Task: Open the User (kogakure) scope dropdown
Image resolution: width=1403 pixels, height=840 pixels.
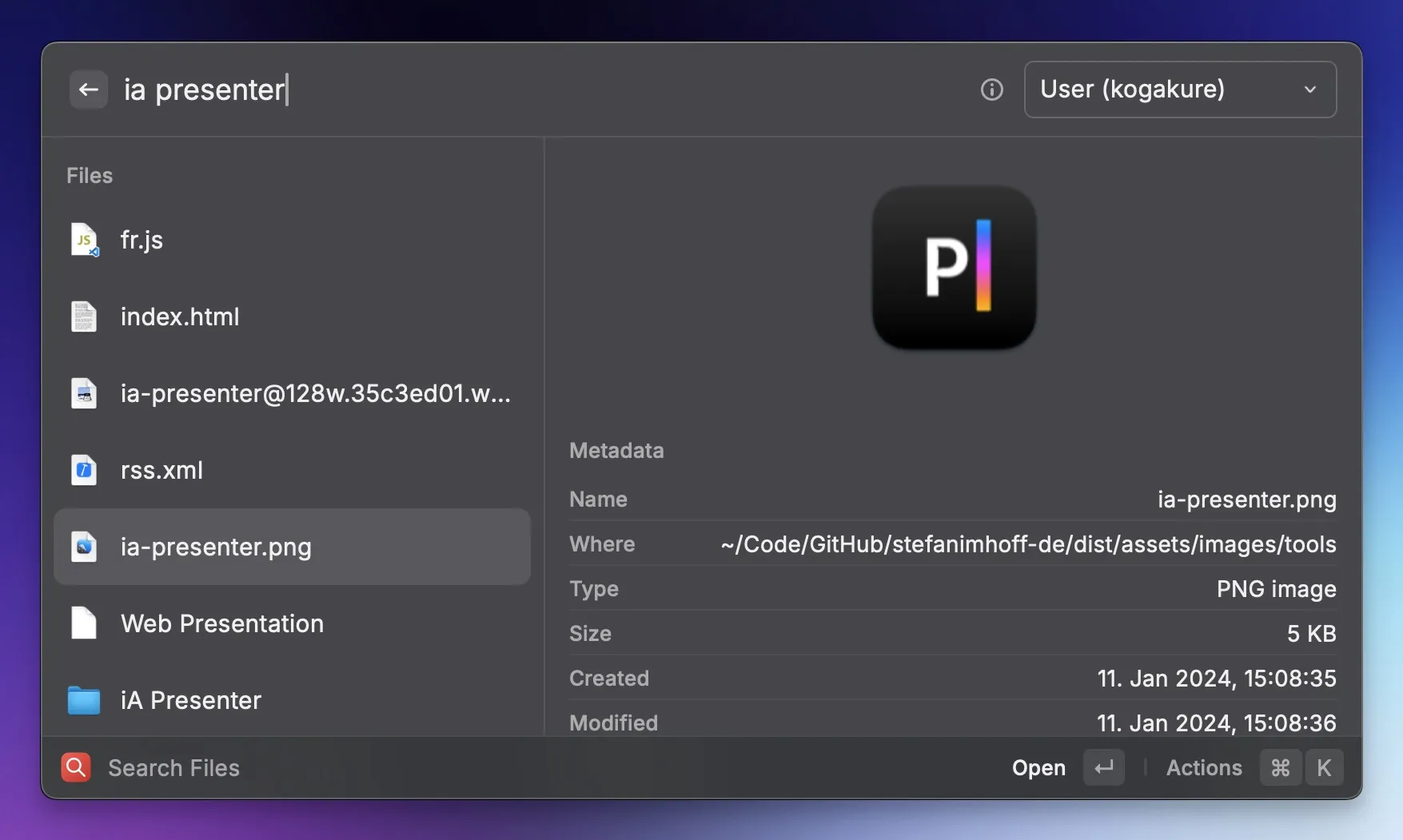Action: (x=1179, y=90)
